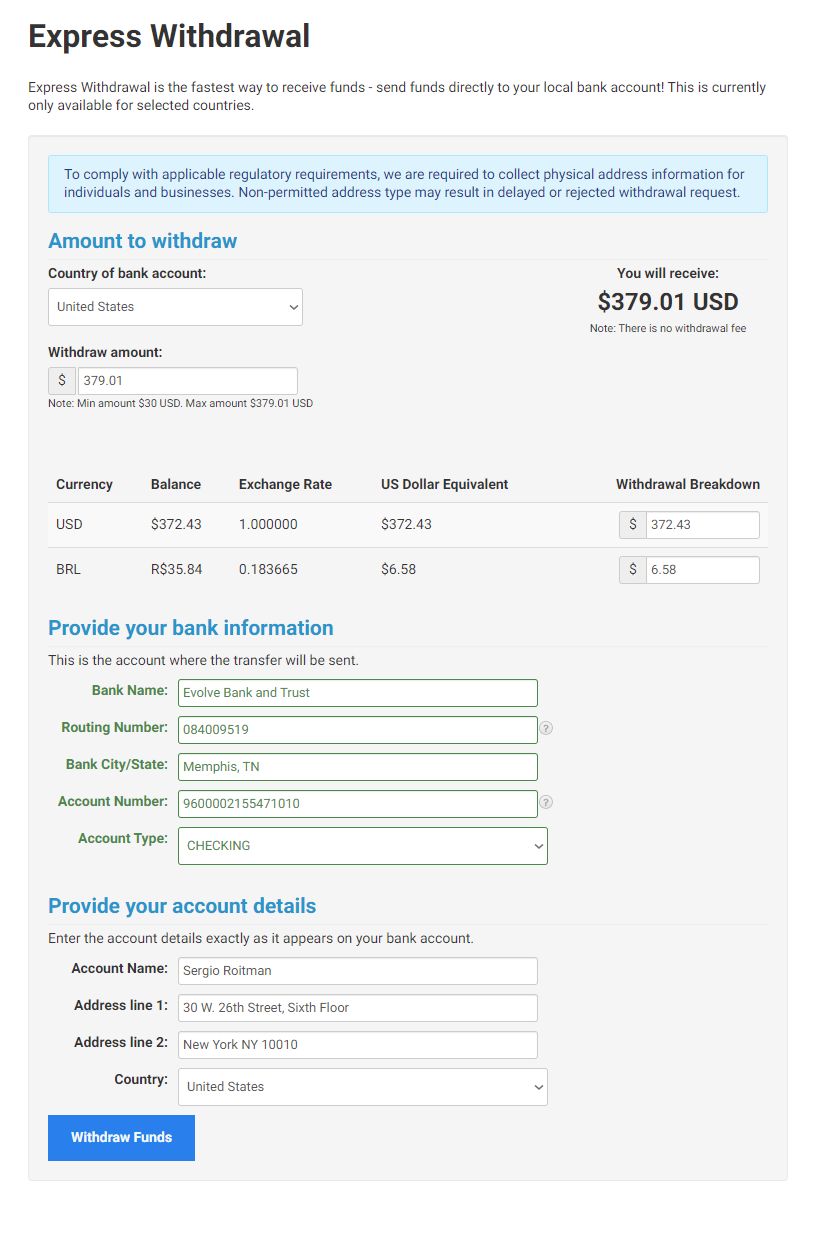Focus the USD withdrawal breakdown field
This screenshot has height=1238, width=829.
pos(702,525)
